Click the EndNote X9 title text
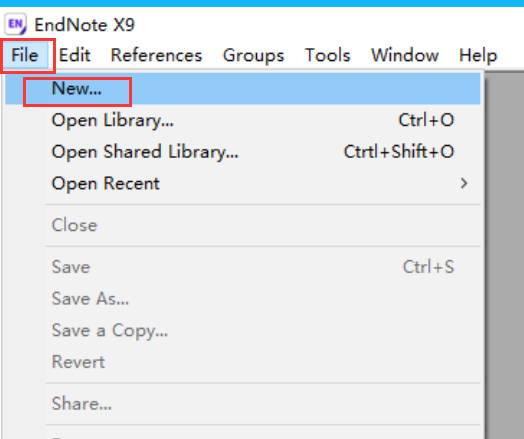Image resolution: width=524 pixels, height=439 pixels. tap(85, 25)
